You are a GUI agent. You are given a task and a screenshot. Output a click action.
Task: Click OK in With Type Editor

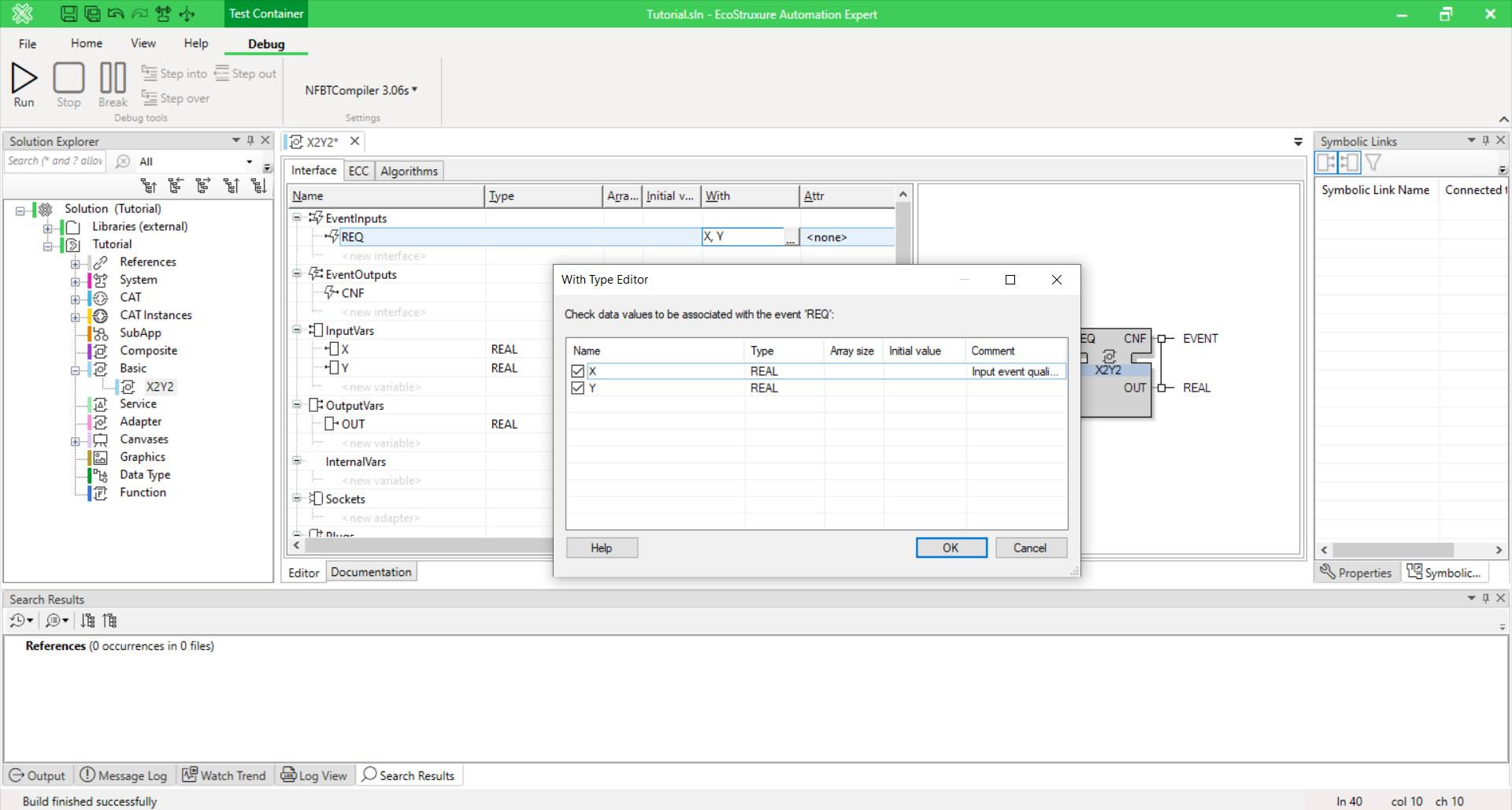point(951,548)
